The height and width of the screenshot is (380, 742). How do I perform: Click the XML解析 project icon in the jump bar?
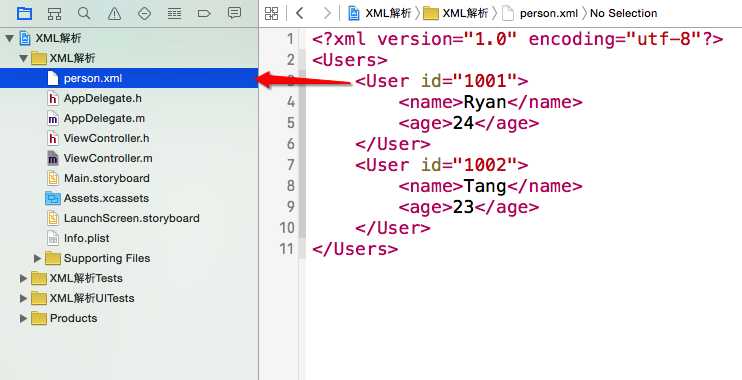click(x=353, y=13)
